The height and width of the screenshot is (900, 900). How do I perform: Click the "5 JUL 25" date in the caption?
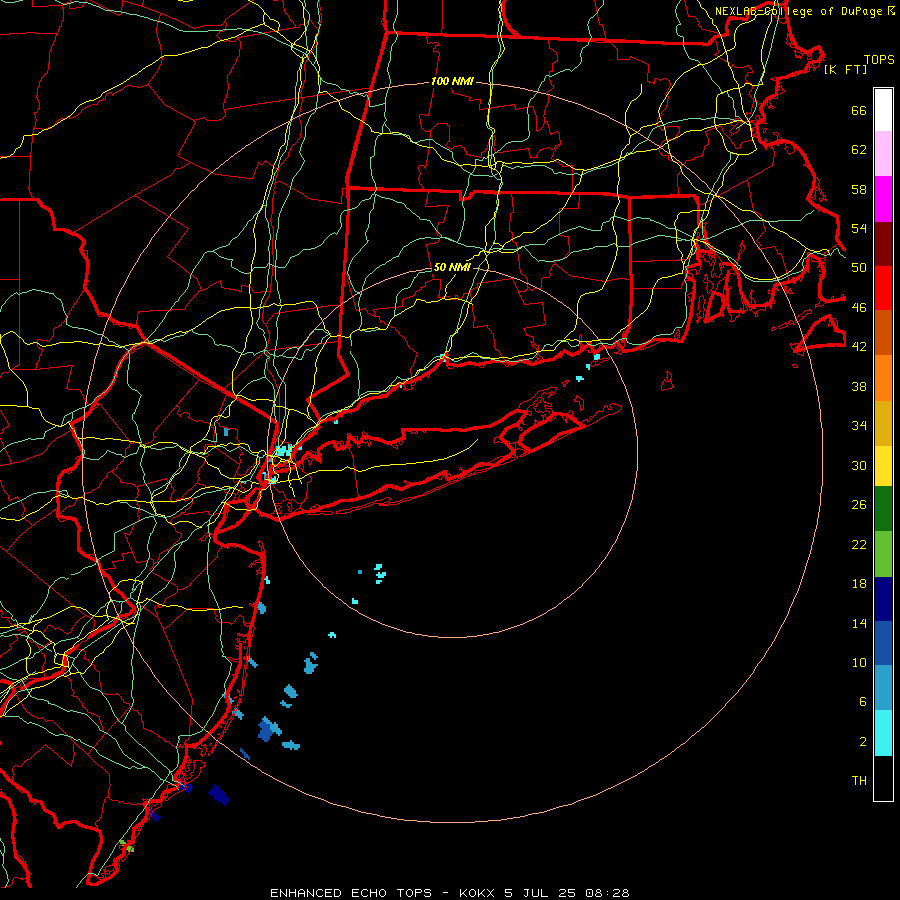point(540,893)
